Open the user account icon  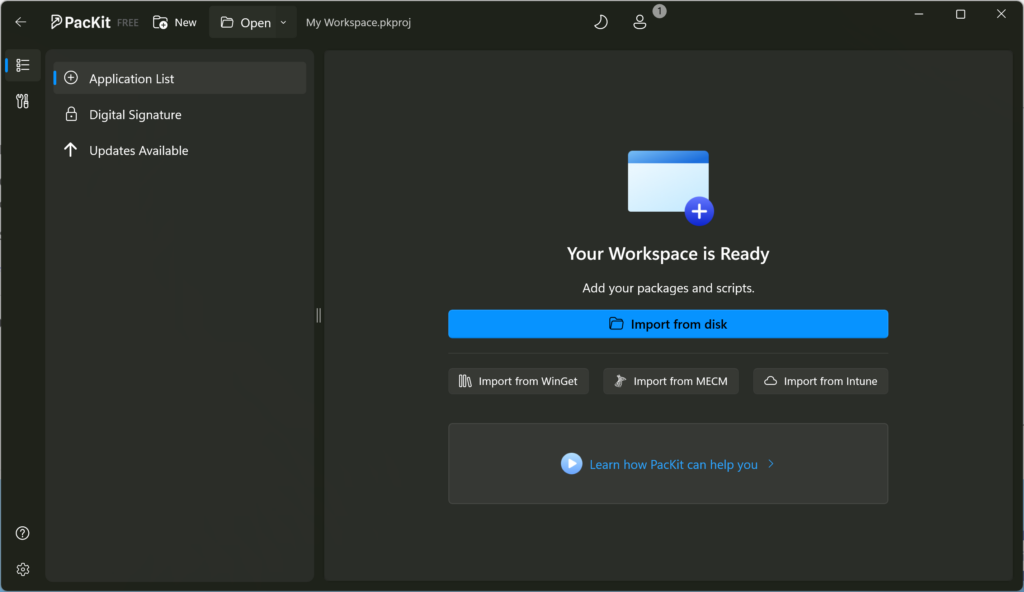[640, 22]
